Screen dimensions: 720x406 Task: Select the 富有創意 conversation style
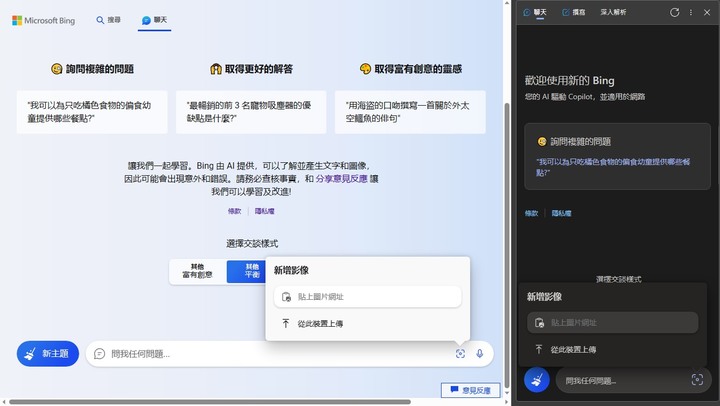(x=197, y=271)
